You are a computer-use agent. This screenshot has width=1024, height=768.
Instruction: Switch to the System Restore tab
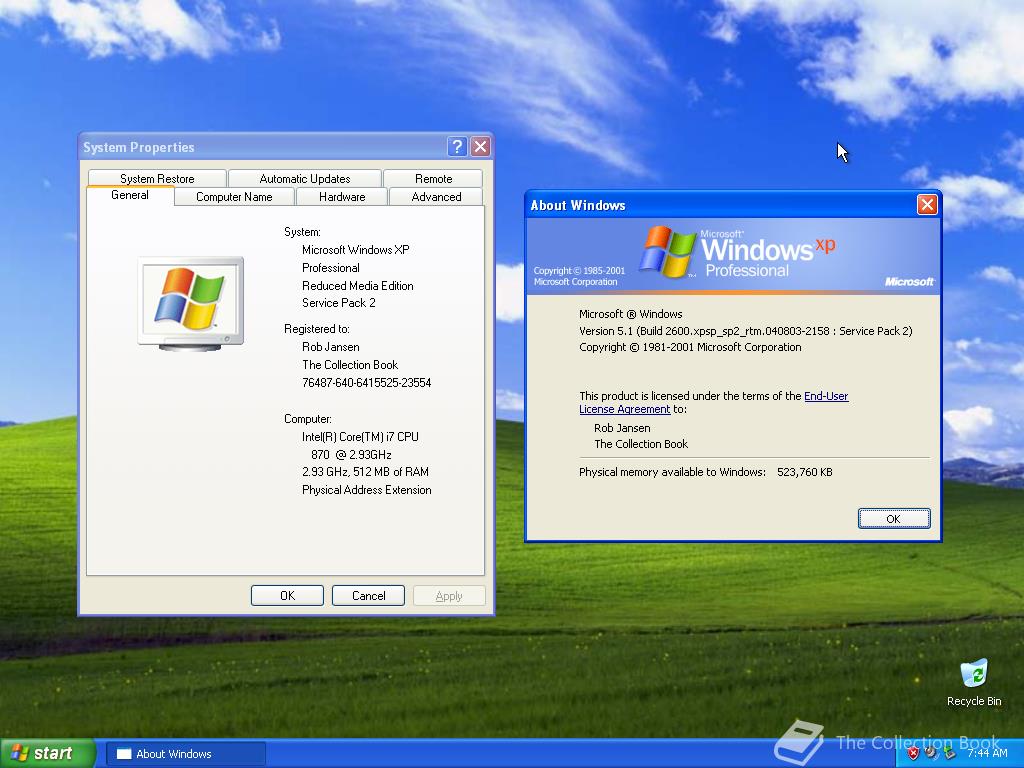(x=157, y=178)
